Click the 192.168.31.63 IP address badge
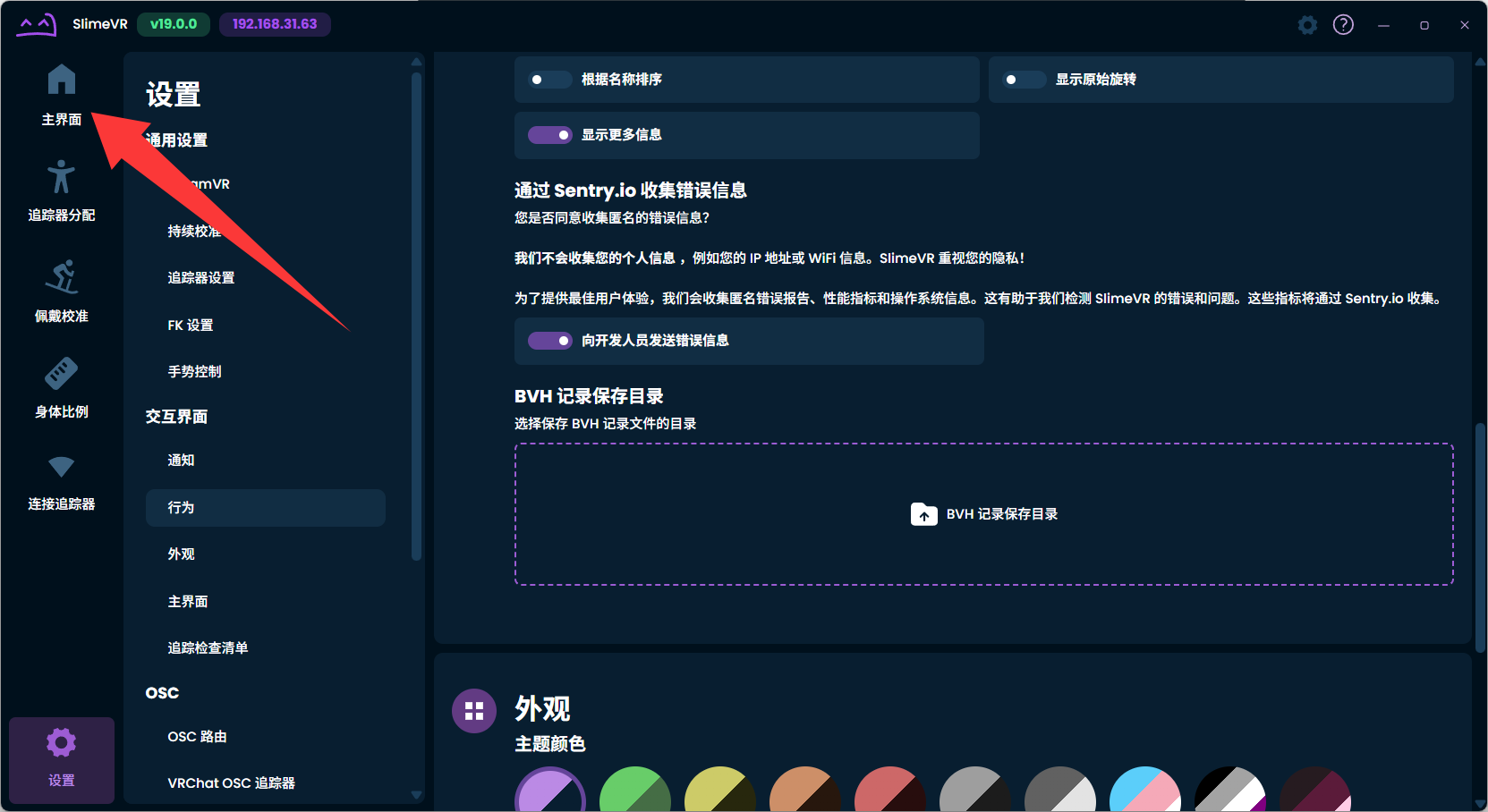Viewport: 1488px width, 812px height. (x=275, y=24)
